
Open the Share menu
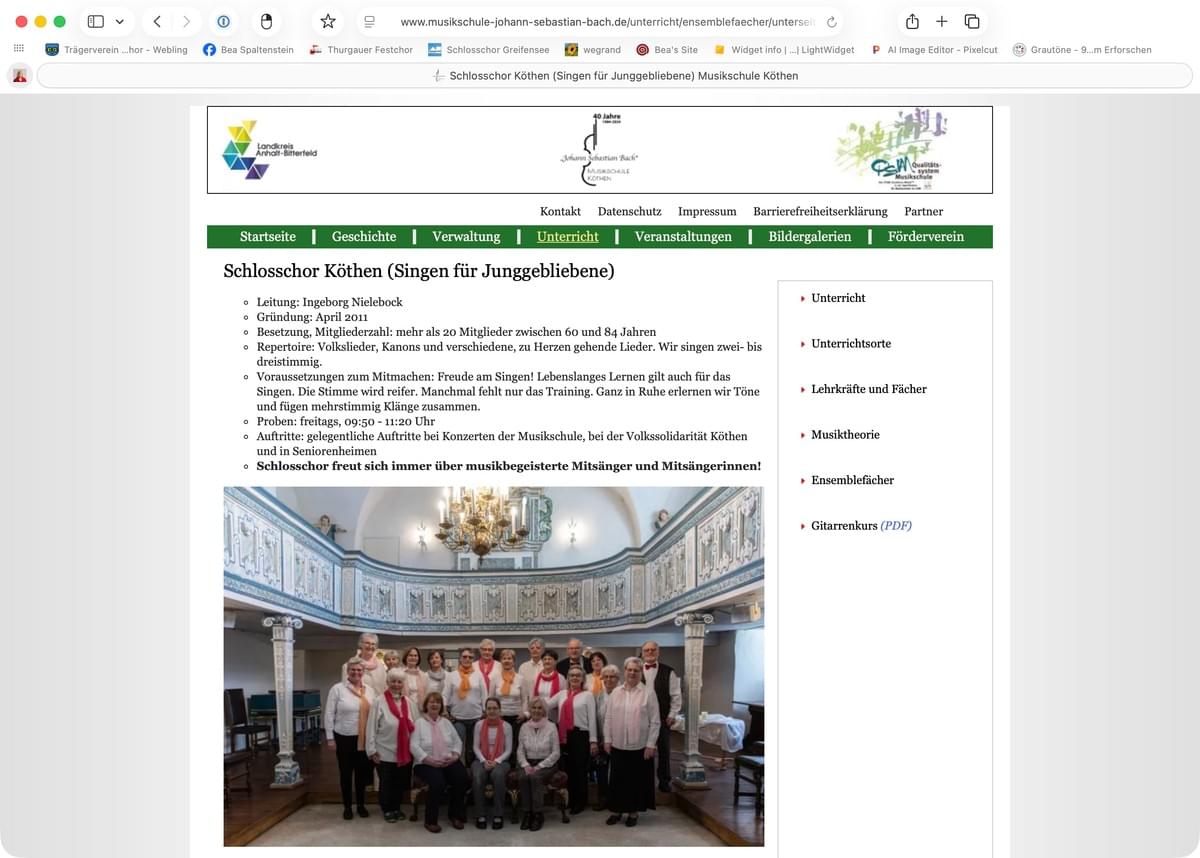[x=912, y=21]
